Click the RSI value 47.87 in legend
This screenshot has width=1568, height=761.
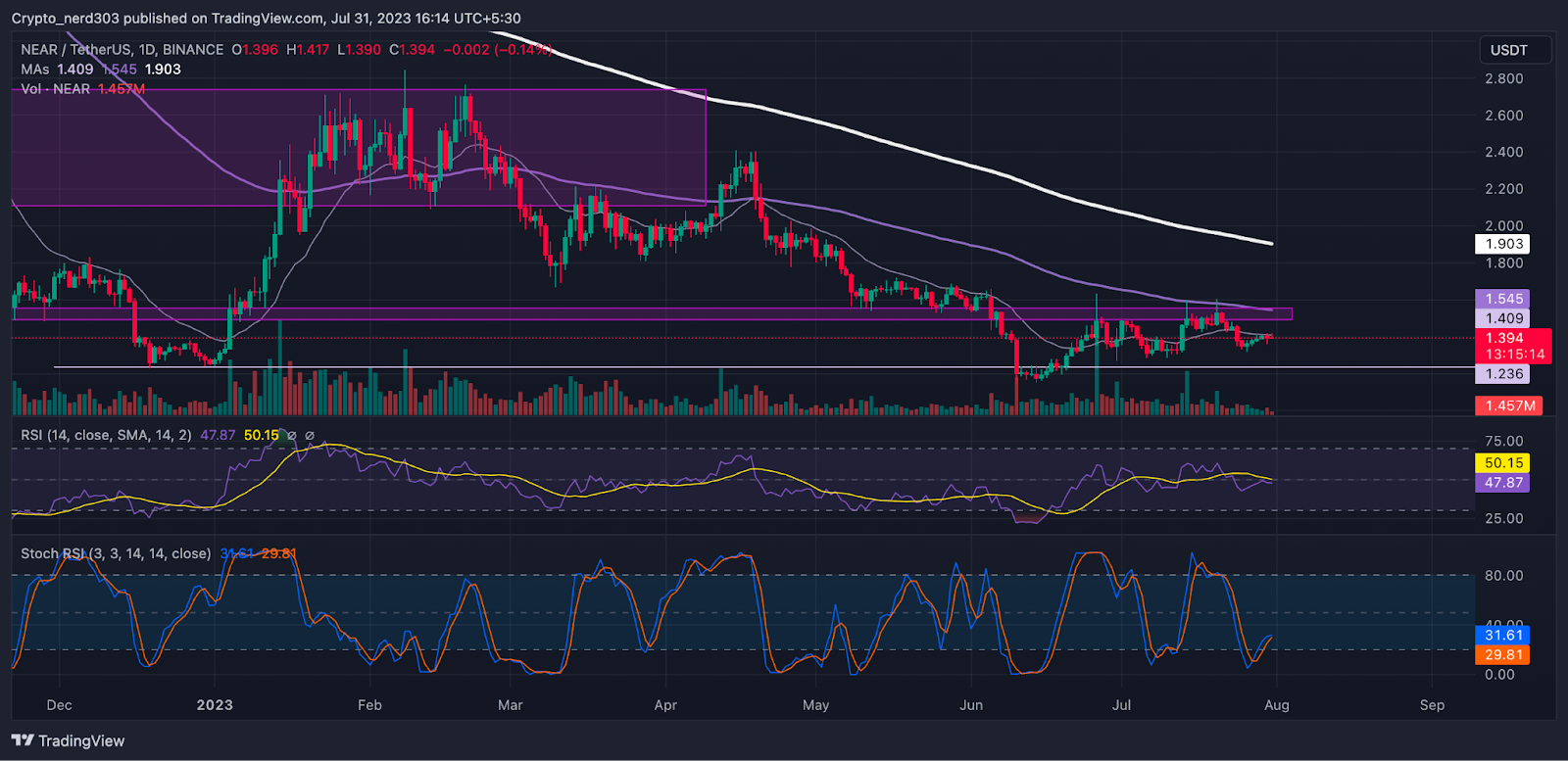[x=218, y=435]
